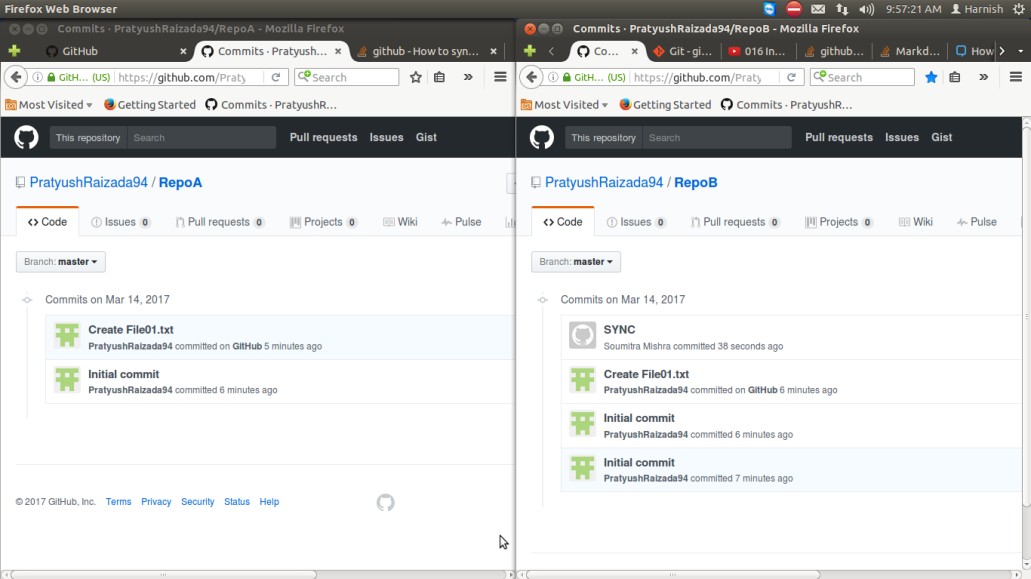Viewport: 1031px width, 579px height.
Task: Bookmark page with star in RepoA window
Action: click(x=416, y=77)
